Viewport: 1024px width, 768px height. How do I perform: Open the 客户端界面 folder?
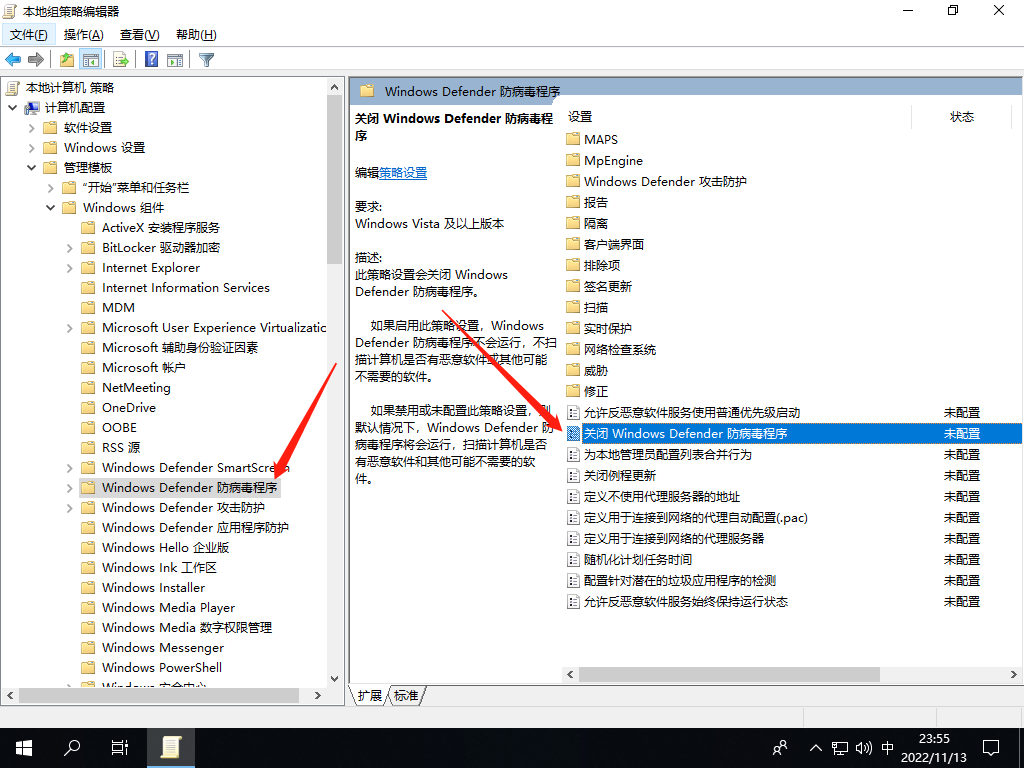click(x=605, y=244)
